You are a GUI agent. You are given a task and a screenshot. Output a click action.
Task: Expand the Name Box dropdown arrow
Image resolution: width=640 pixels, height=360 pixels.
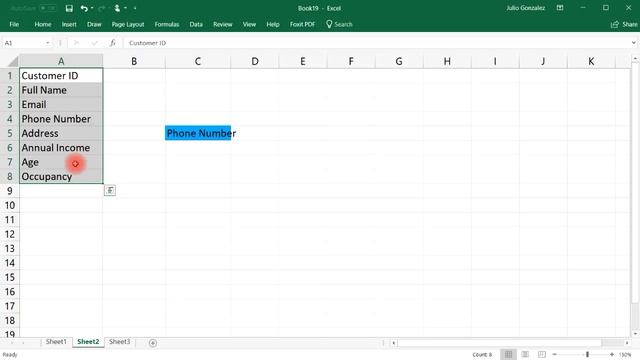[x=48, y=43]
